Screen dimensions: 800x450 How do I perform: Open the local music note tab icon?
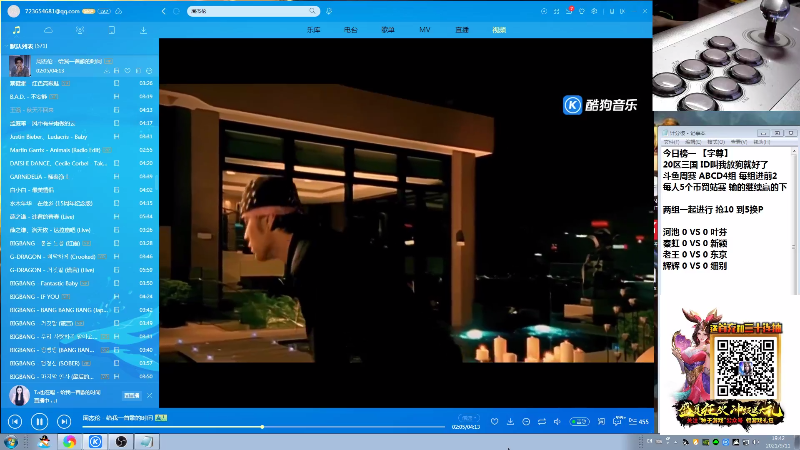[x=16, y=30]
